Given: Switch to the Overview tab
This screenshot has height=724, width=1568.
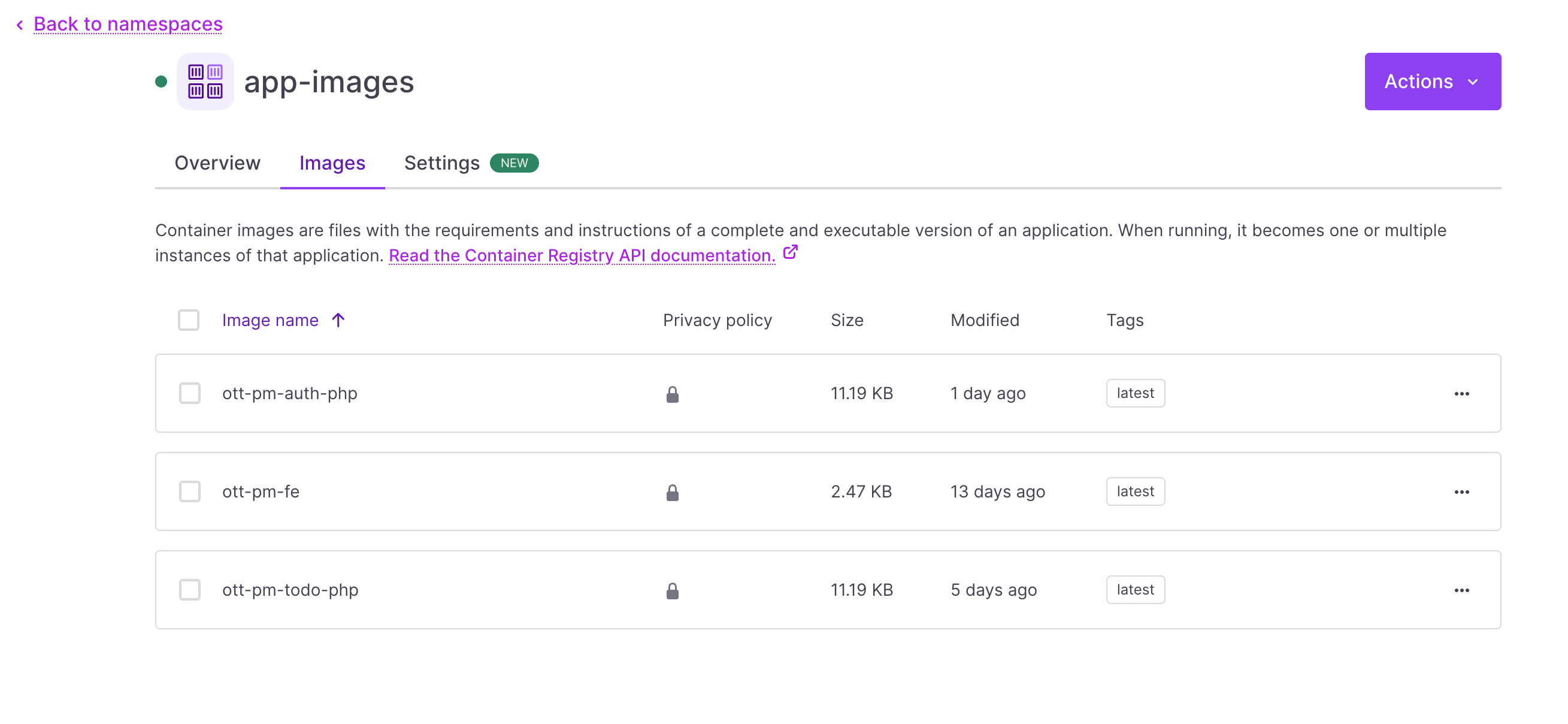Looking at the screenshot, I should coord(217,162).
